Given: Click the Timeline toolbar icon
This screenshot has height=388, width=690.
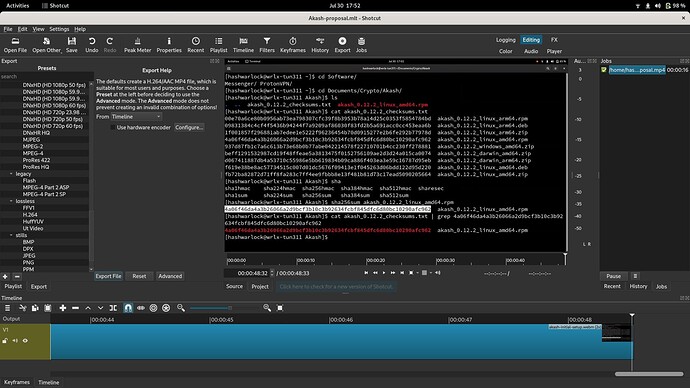Looking at the screenshot, I should 243,45.
